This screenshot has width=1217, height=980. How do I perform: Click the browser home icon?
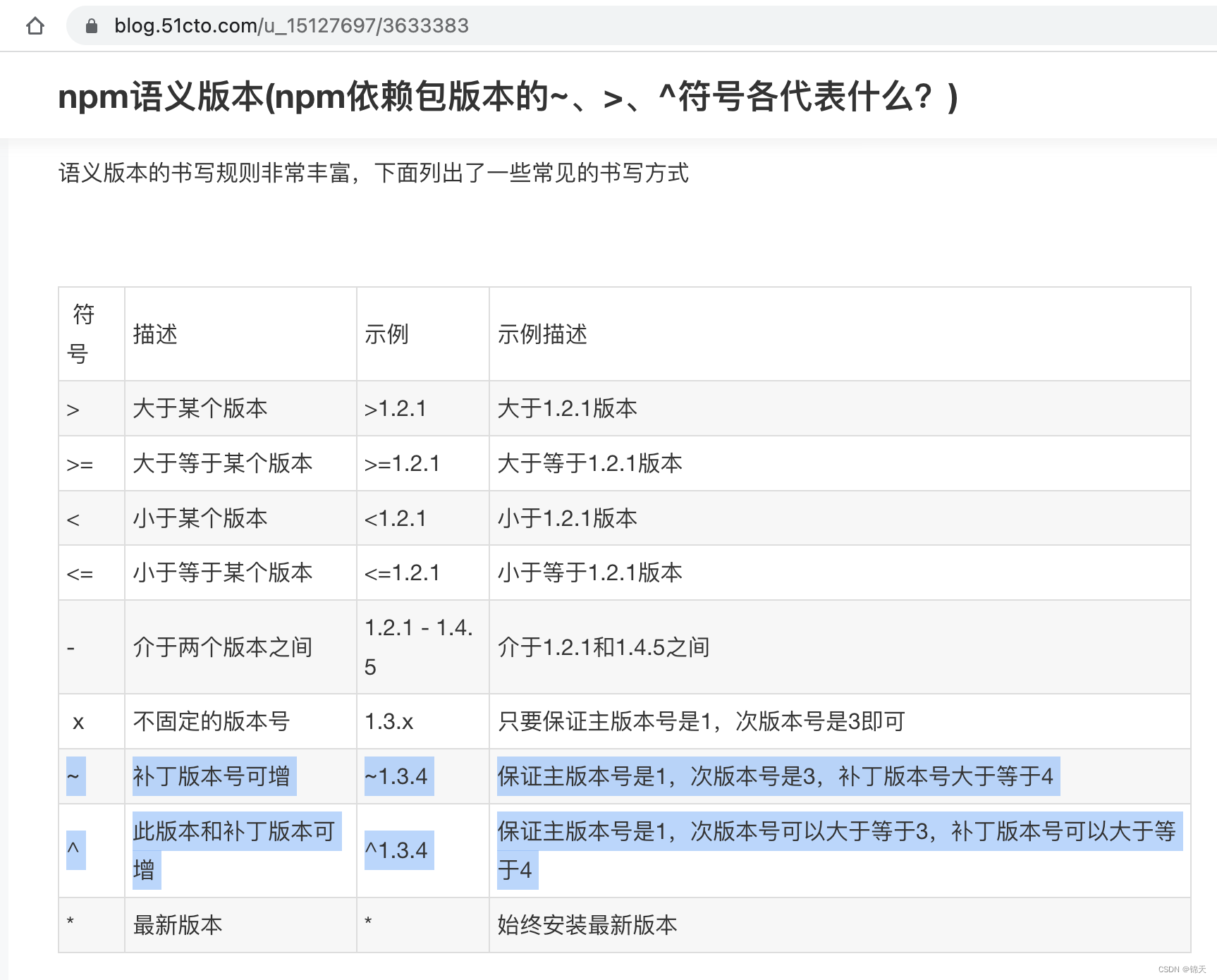click(x=35, y=26)
